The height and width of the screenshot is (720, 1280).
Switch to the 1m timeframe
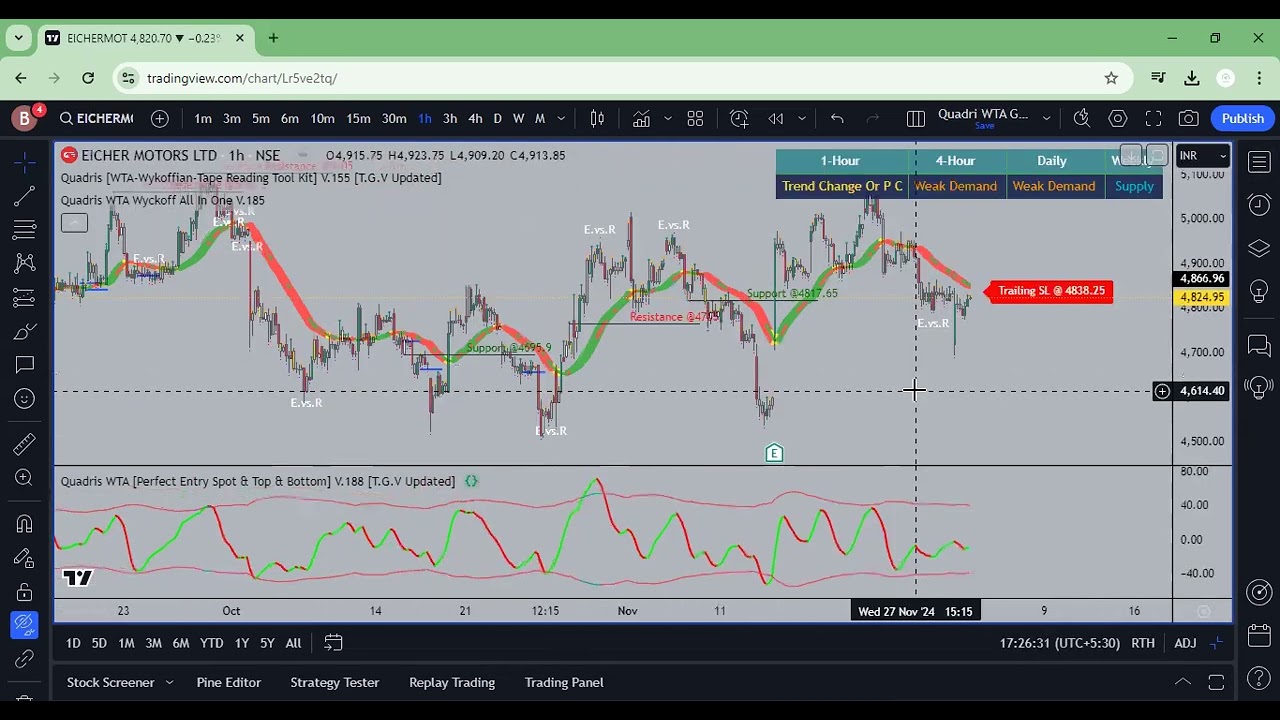click(x=203, y=118)
